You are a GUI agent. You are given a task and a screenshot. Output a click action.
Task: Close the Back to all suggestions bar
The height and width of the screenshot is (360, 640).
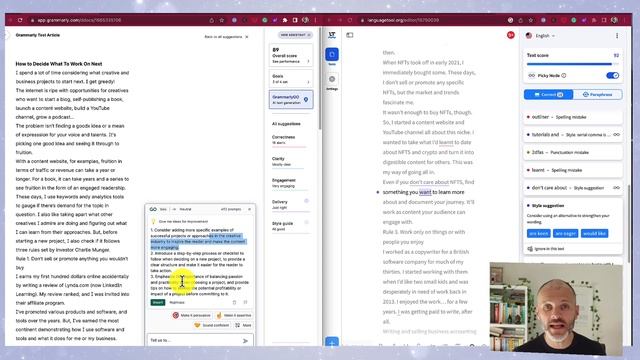(x=247, y=37)
